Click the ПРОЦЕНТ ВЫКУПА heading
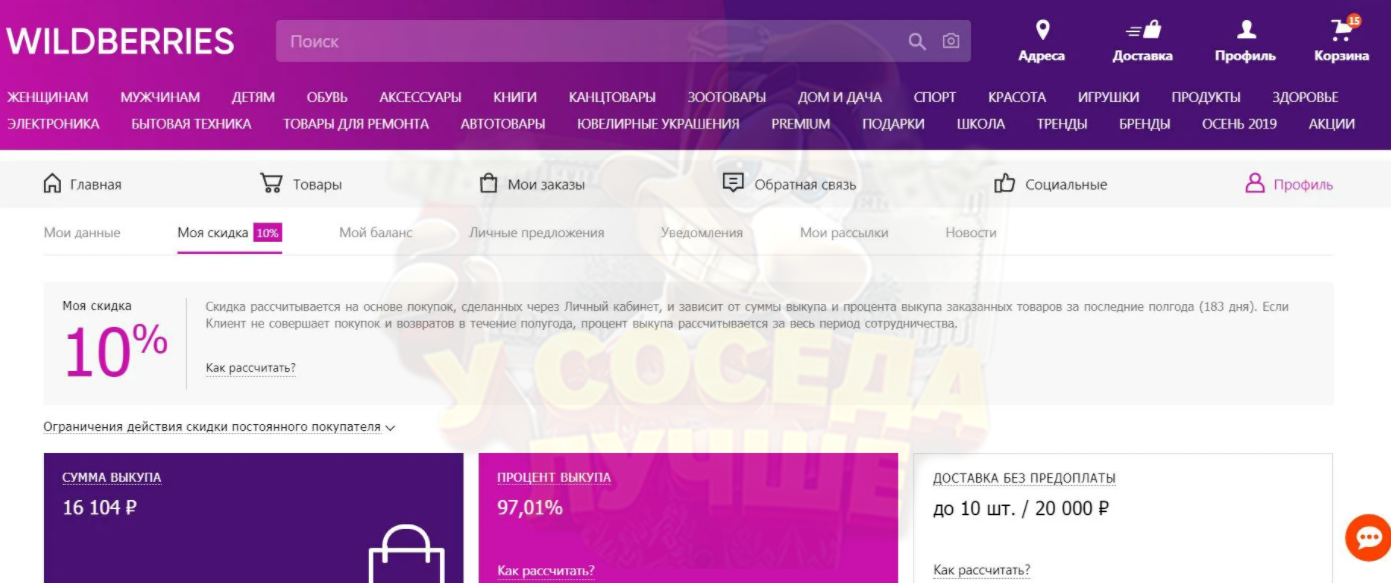The height and width of the screenshot is (583, 1391). pyautogui.click(x=554, y=478)
